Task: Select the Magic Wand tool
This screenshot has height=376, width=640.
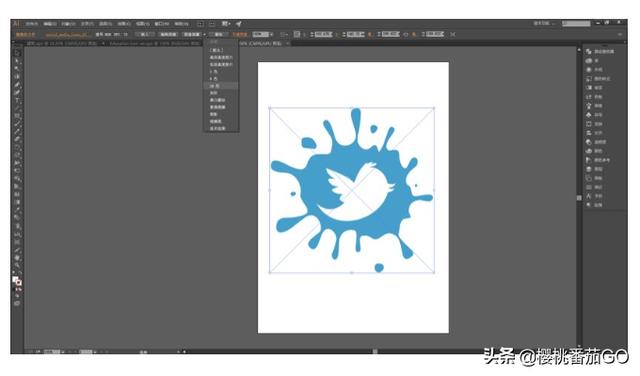Action: pyautogui.click(x=17, y=69)
